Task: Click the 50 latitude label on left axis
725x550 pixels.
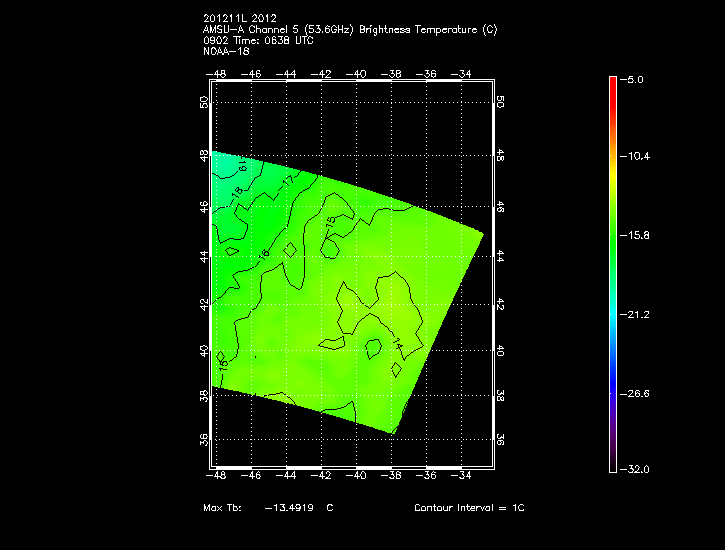Action: click(x=204, y=102)
